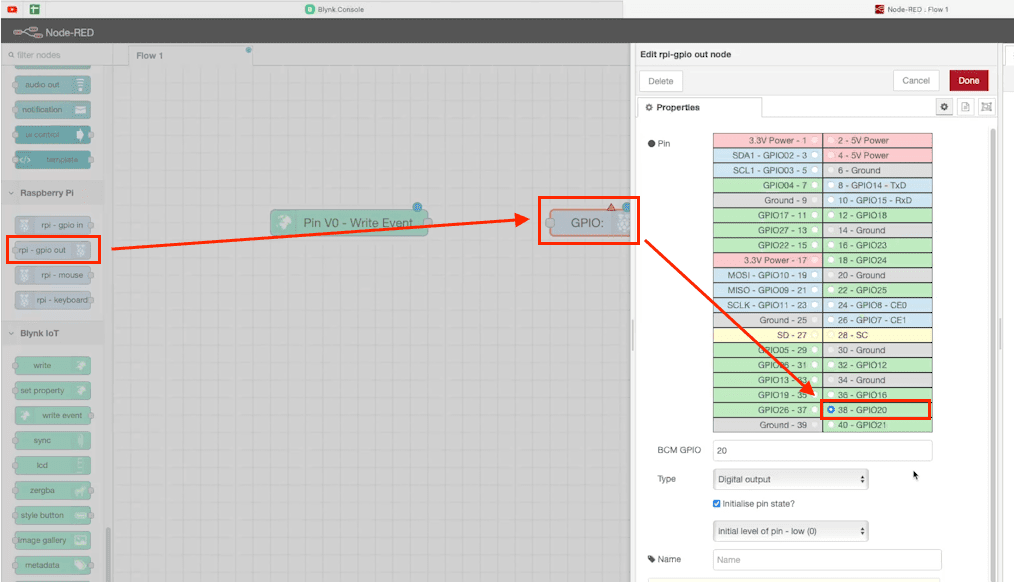Select the rpi-gpio out node in palette
1014x582 pixels.
pos(50,250)
